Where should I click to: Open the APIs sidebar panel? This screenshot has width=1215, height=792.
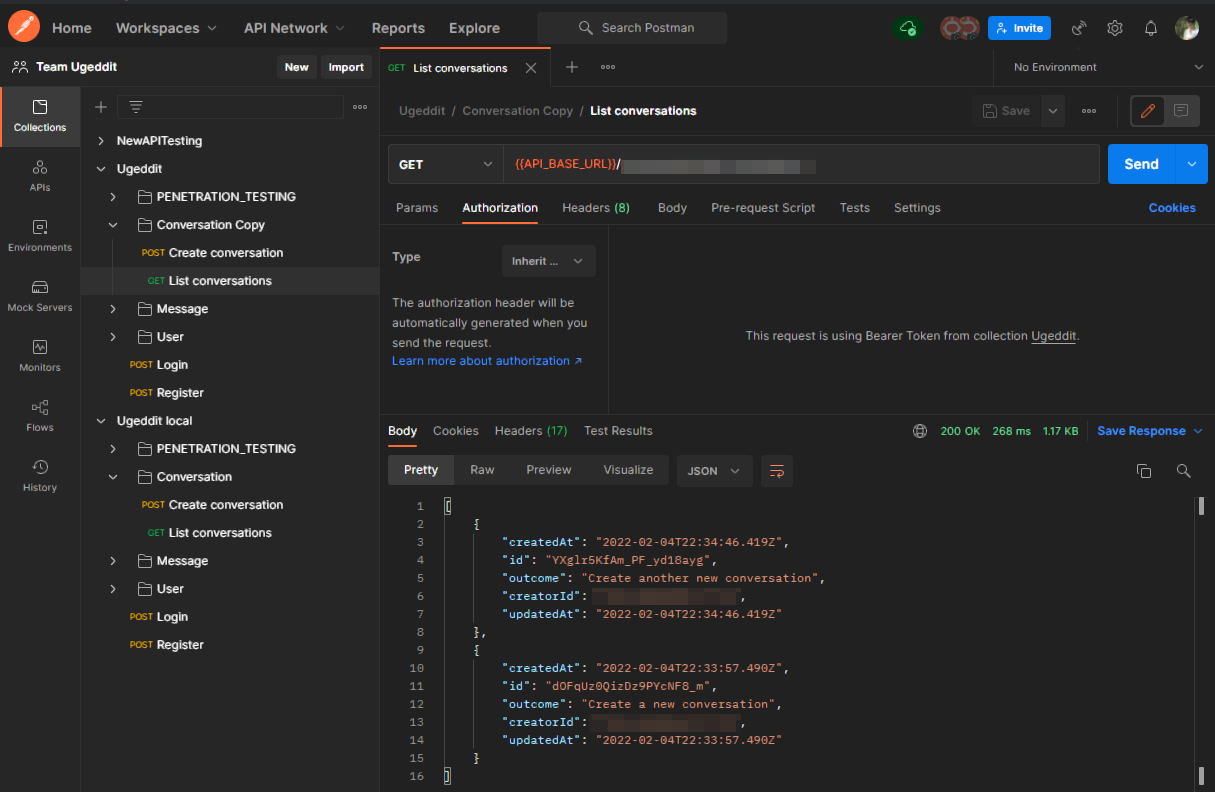coord(40,177)
